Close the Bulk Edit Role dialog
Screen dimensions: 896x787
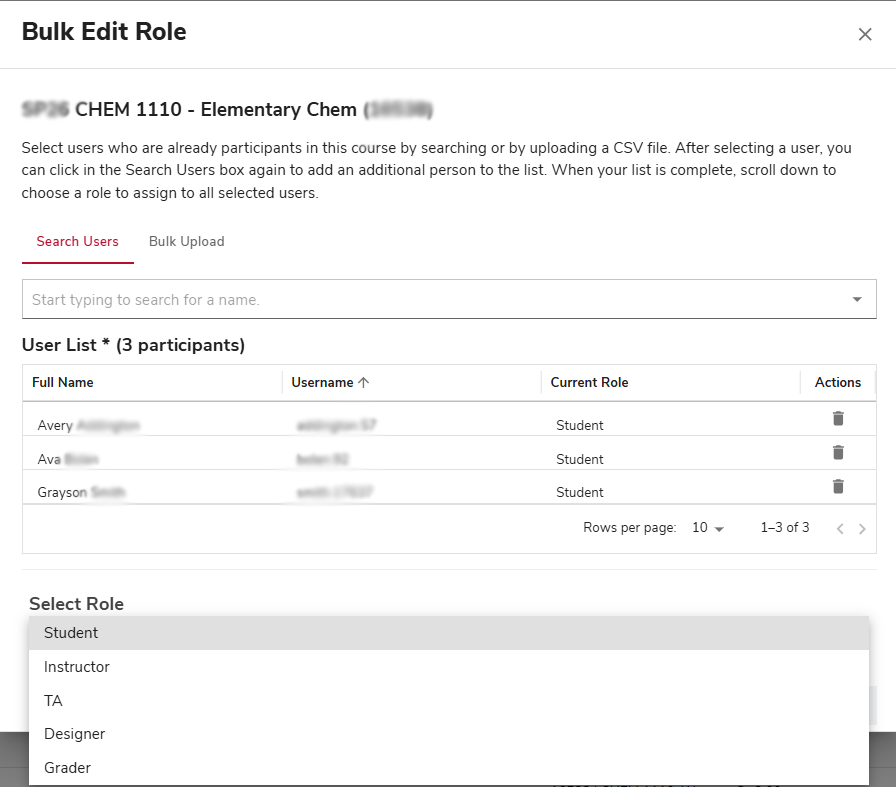click(x=865, y=34)
